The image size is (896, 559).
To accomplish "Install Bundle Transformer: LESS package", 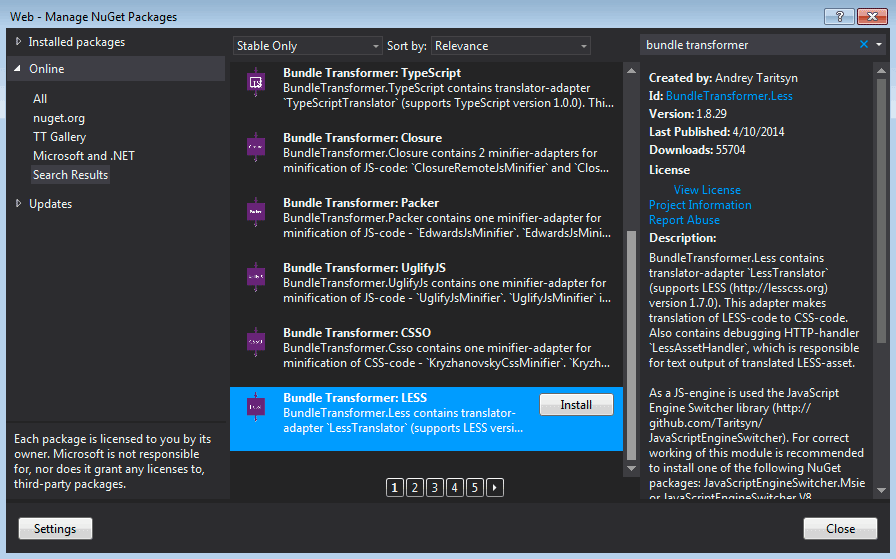I will point(576,405).
